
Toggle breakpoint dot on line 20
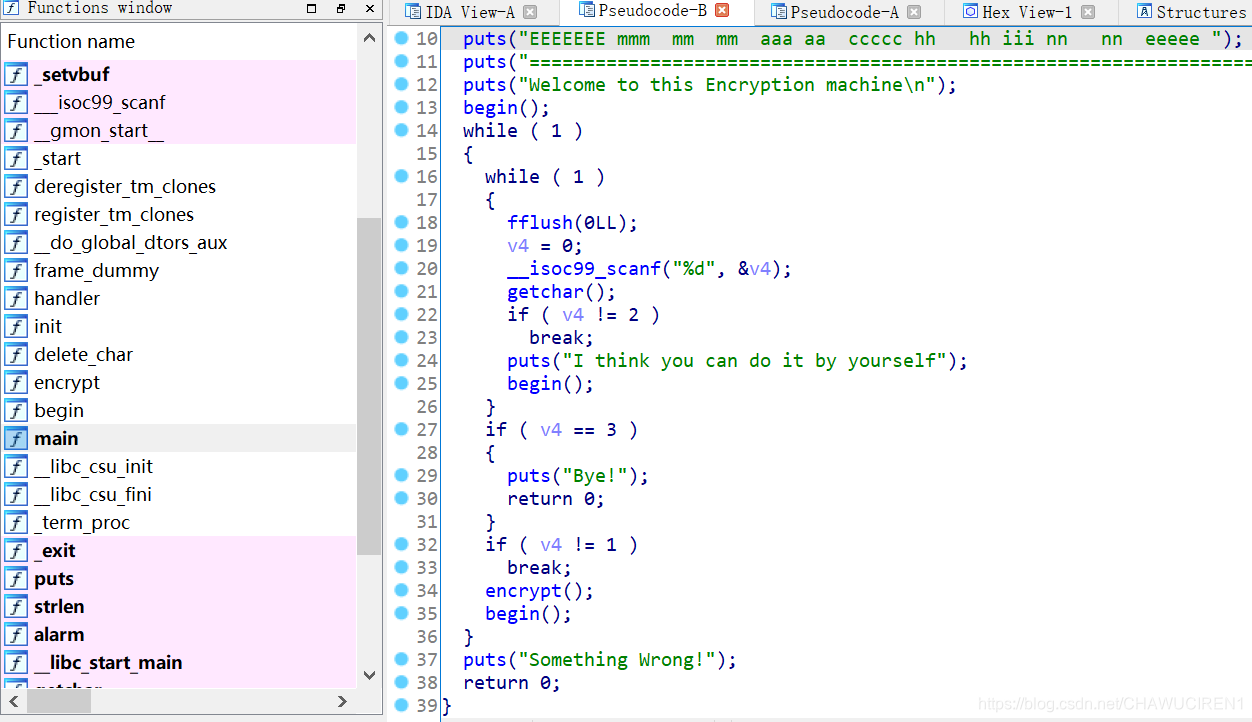coord(401,268)
